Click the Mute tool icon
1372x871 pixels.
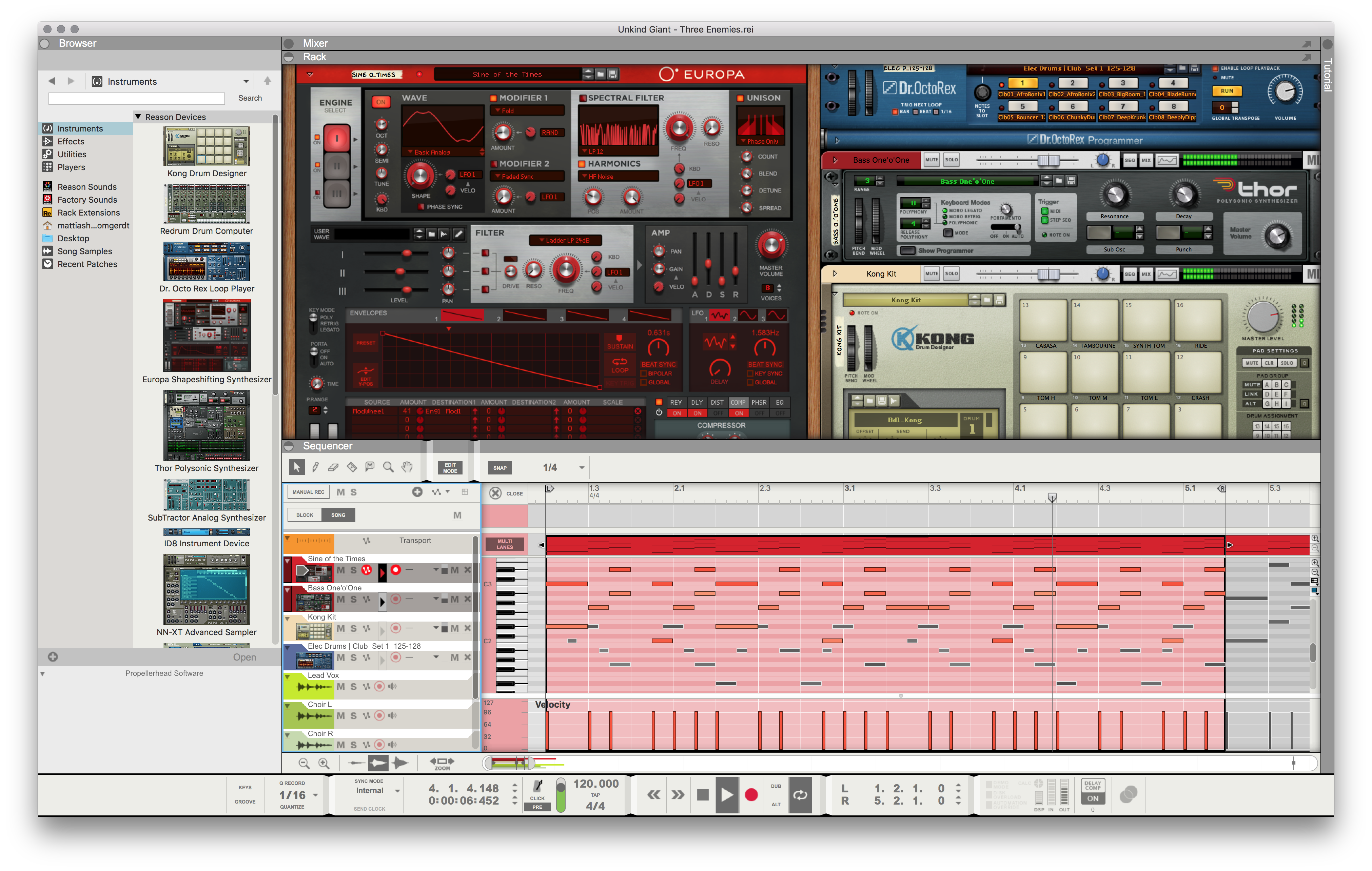point(370,467)
